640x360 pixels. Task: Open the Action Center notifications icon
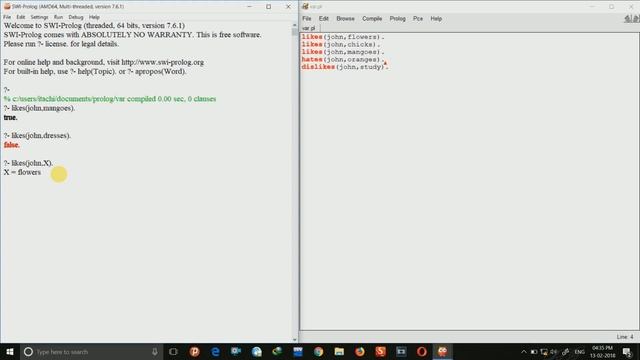[x=627, y=351]
